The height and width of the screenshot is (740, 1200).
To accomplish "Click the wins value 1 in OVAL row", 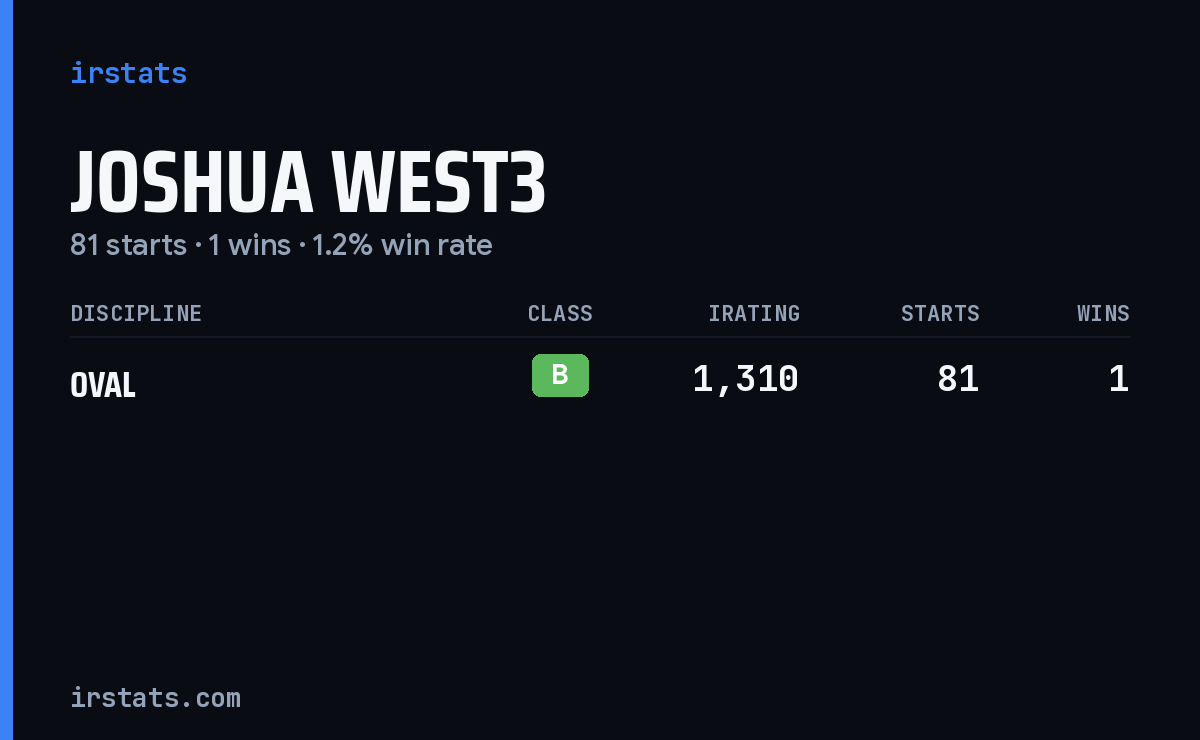I will coord(1119,379).
